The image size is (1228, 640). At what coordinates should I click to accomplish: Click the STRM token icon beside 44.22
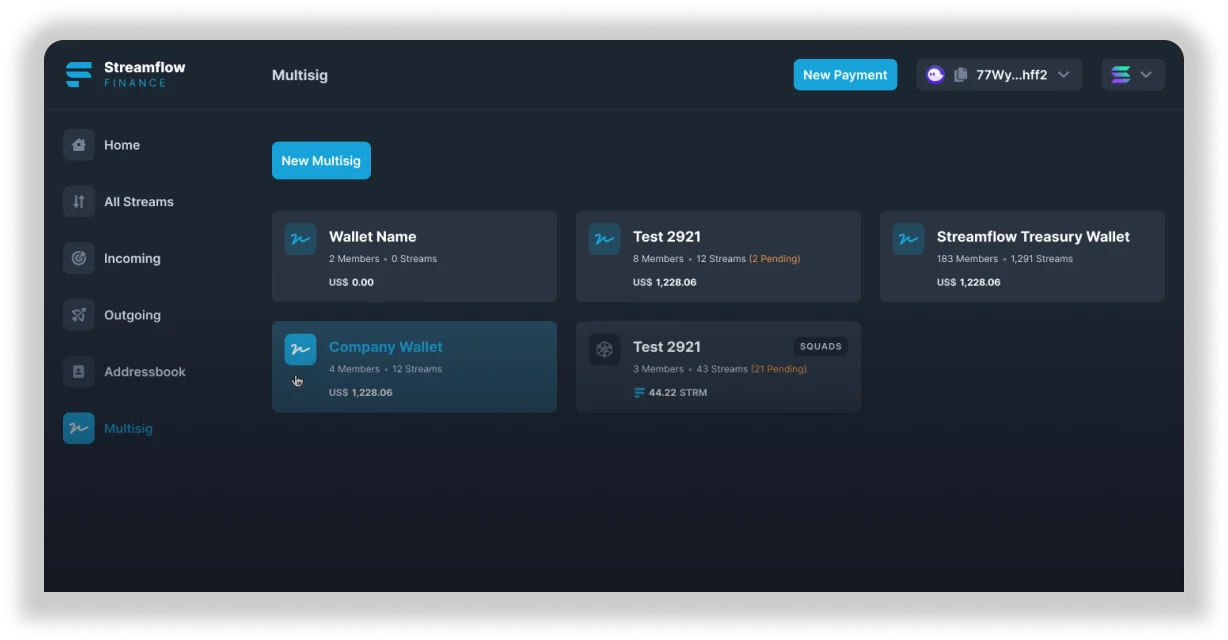tap(639, 393)
